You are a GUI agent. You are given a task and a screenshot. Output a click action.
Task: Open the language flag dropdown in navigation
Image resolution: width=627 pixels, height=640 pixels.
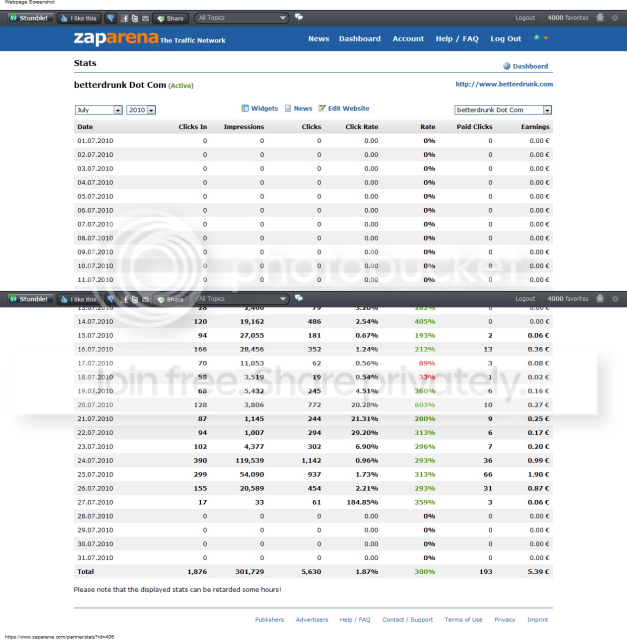[x=541, y=38]
